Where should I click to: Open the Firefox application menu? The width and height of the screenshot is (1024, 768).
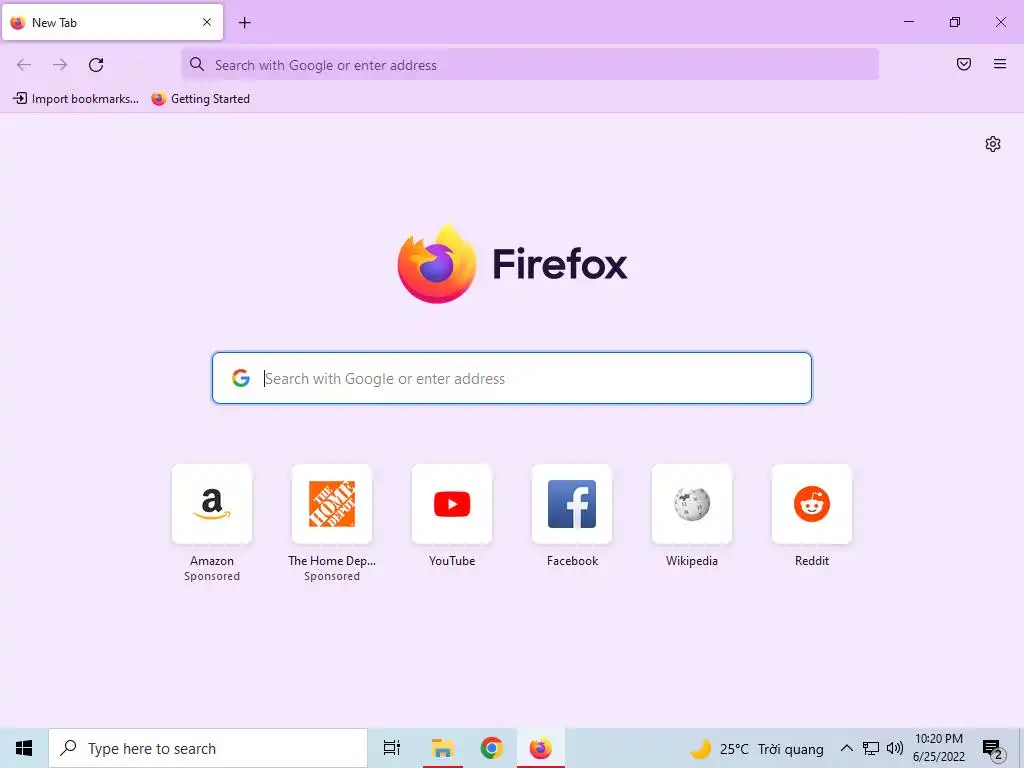pyautogui.click(x=1000, y=64)
